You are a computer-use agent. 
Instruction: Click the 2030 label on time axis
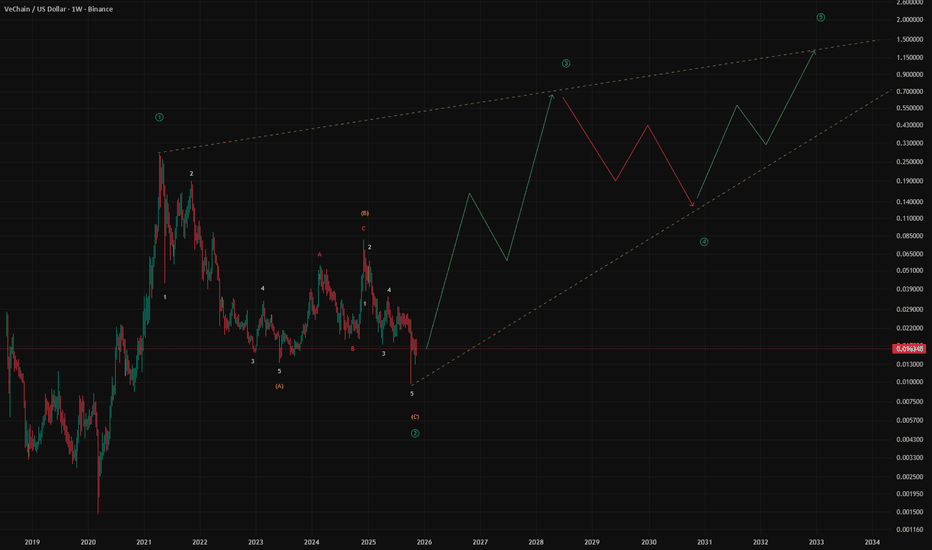pyautogui.click(x=649, y=541)
